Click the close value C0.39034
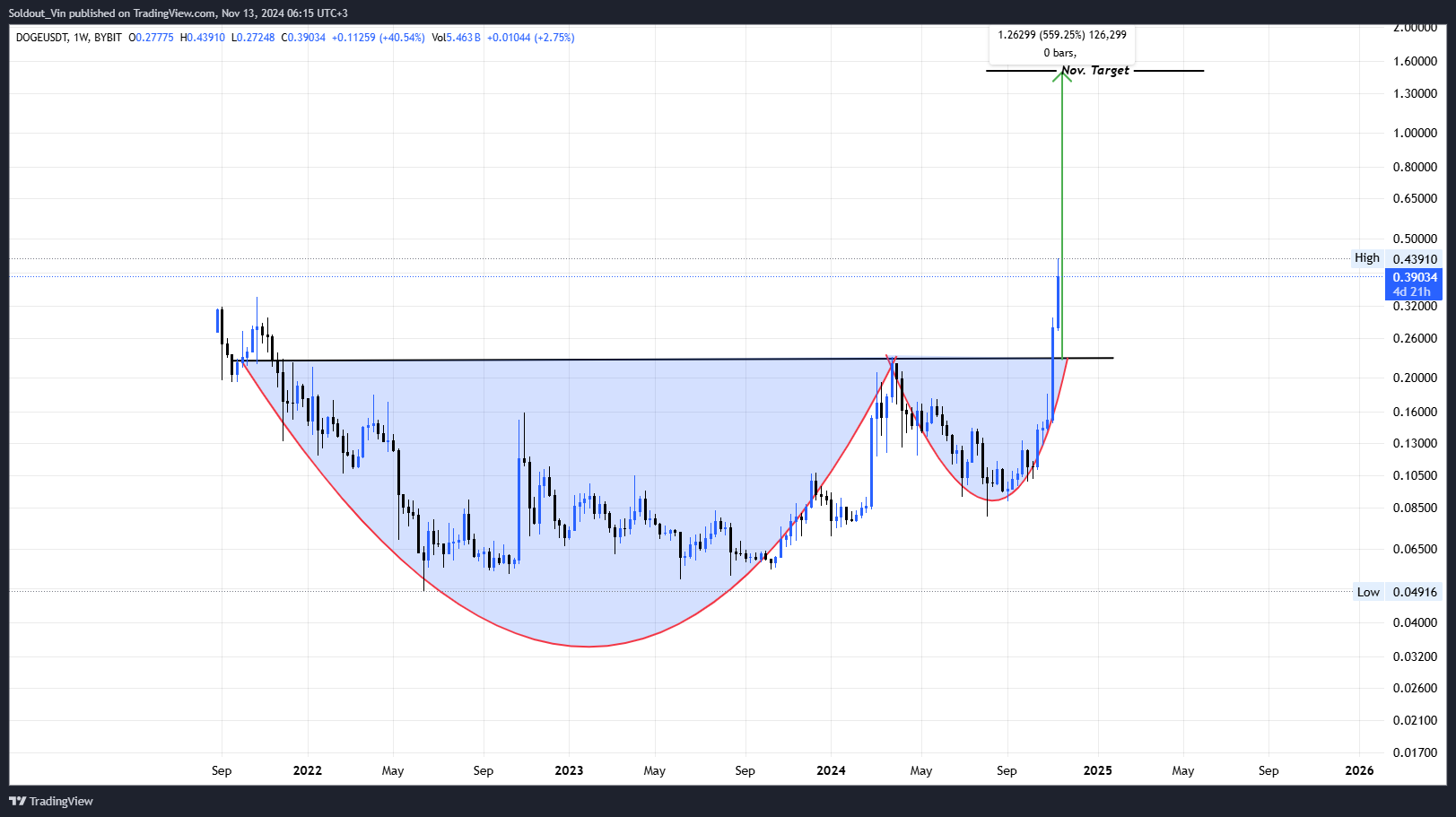 tap(303, 38)
